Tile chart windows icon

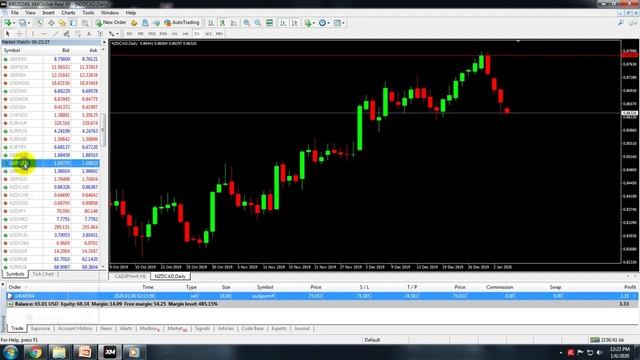pyautogui.click(x=269, y=23)
